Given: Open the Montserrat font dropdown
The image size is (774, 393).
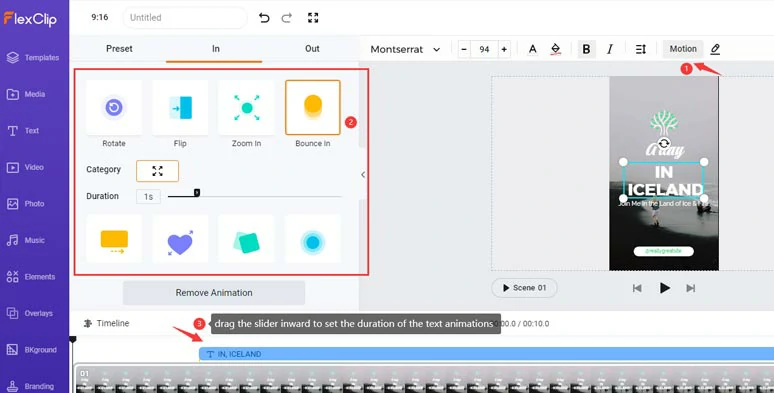Looking at the screenshot, I should pos(405,49).
